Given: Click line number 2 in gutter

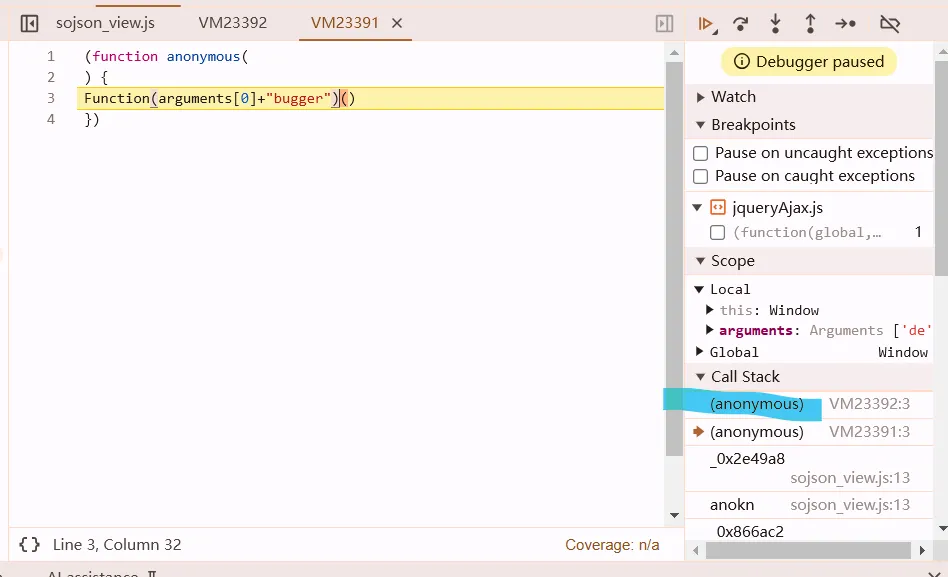Looking at the screenshot, I should click(51, 77).
